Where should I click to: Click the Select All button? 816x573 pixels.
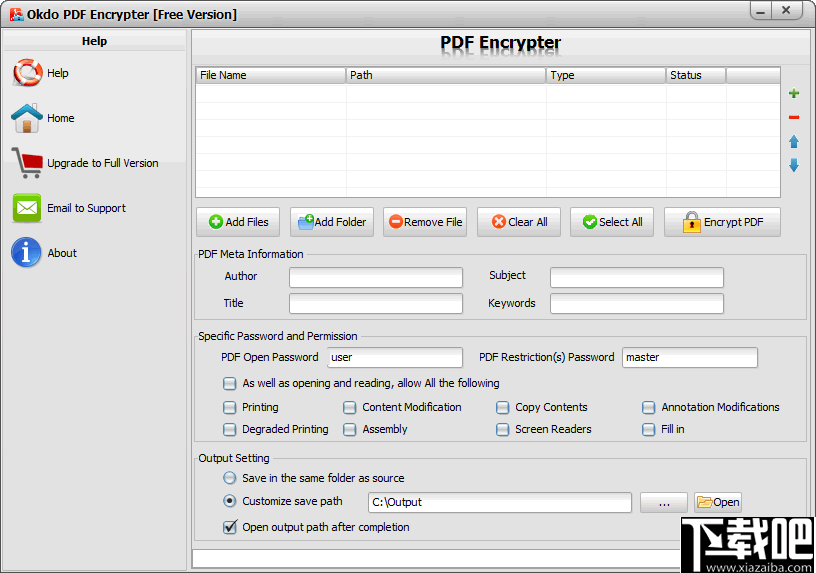pos(611,222)
